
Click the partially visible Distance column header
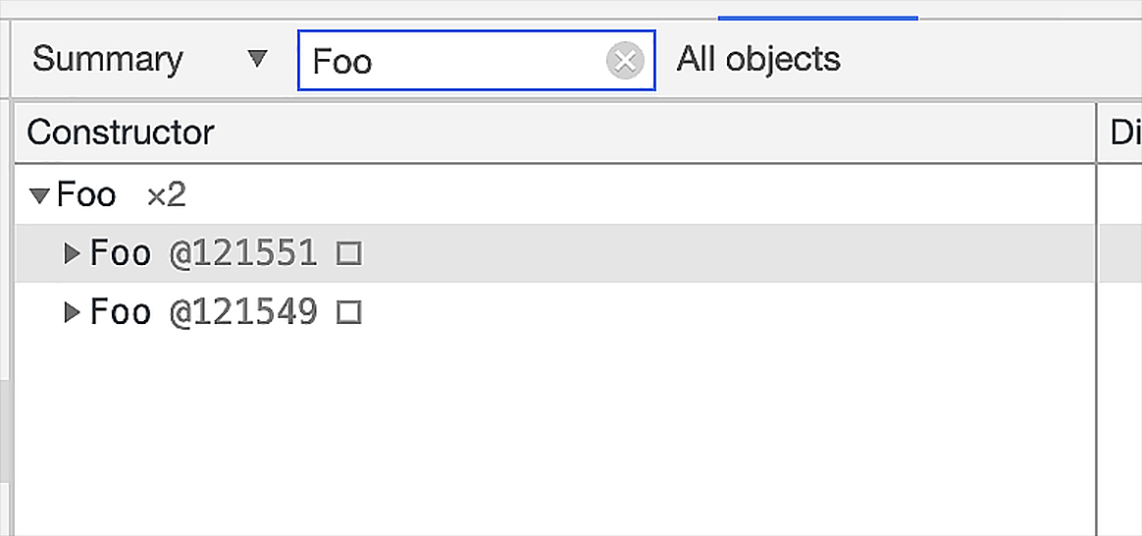coord(1124,132)
